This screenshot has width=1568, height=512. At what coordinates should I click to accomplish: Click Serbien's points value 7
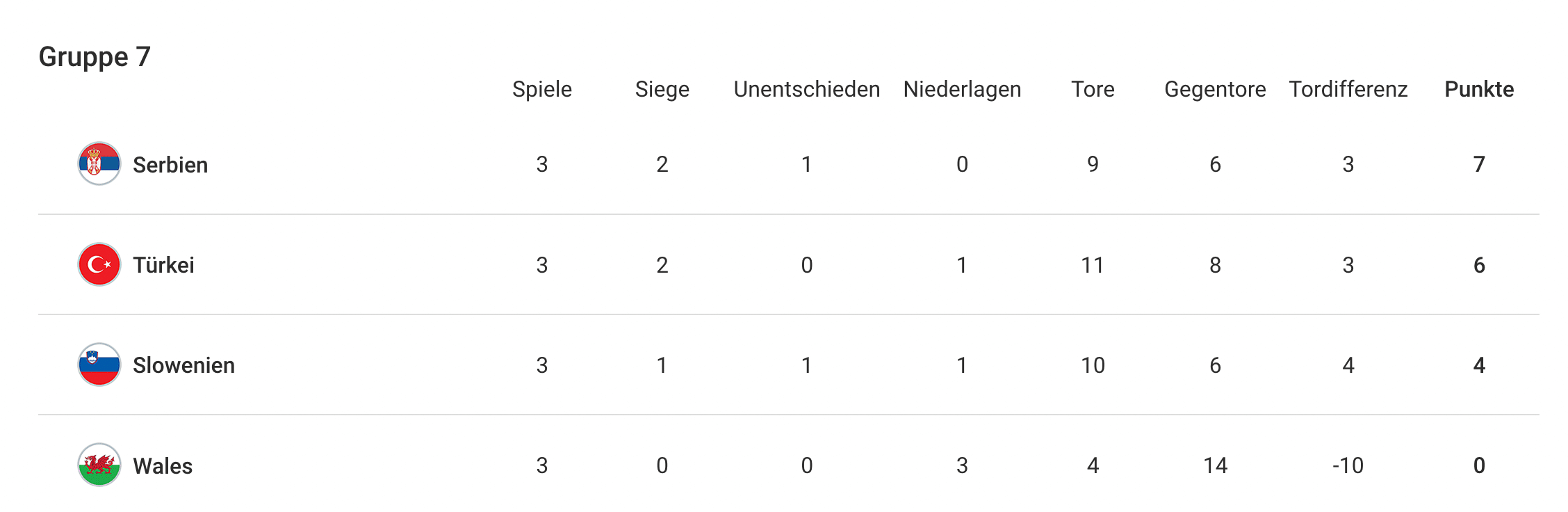[x=1479, y=164]
